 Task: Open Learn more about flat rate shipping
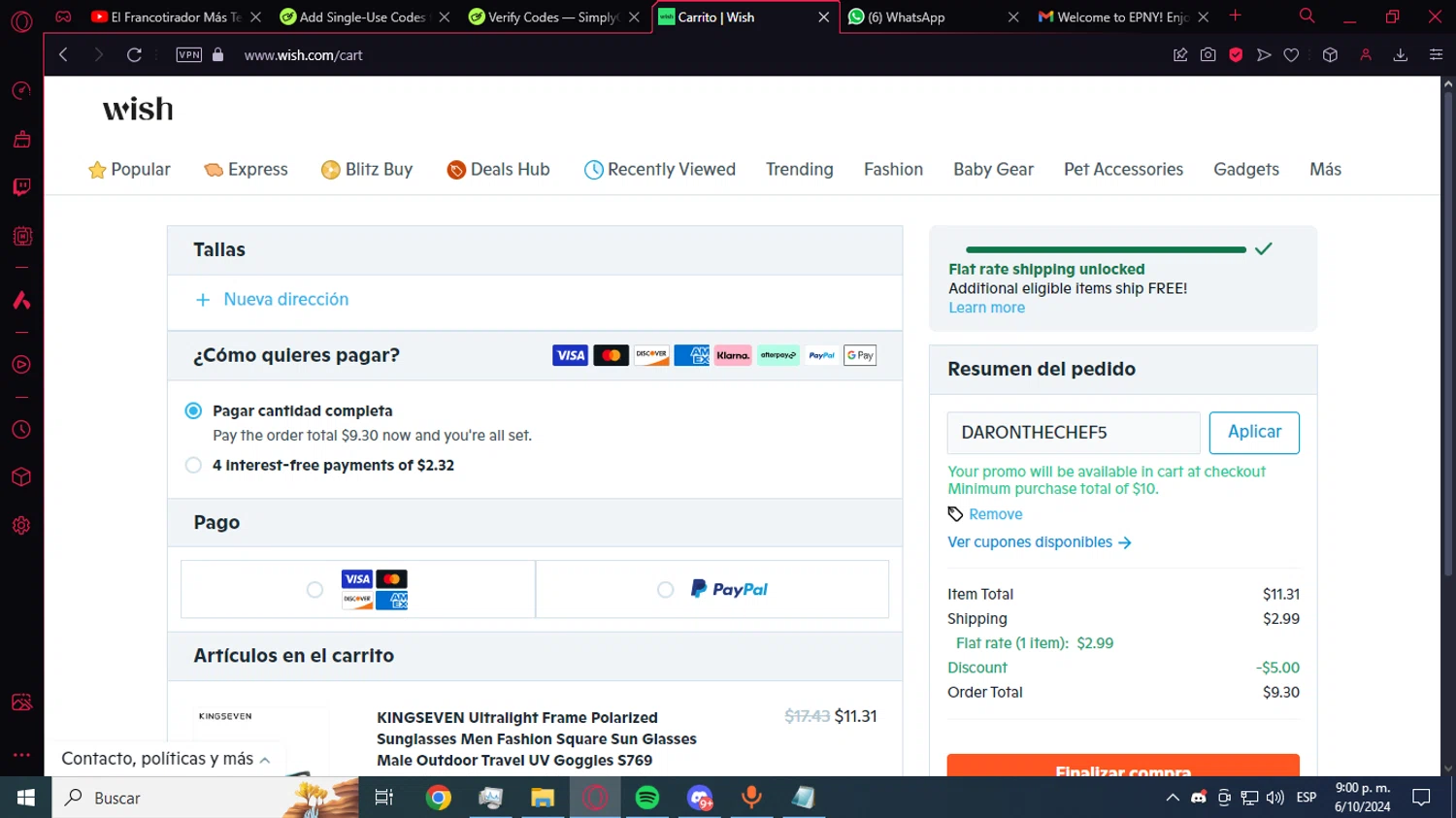pos(986,308)
